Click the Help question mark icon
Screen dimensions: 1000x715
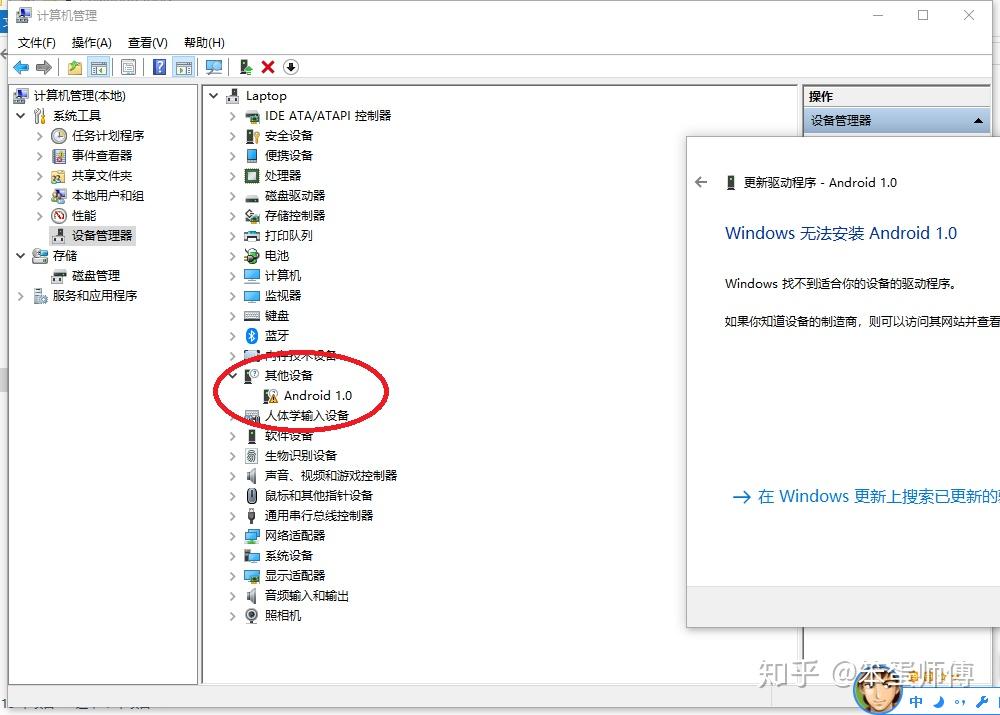pyautogui.click(x=158, y=67)
